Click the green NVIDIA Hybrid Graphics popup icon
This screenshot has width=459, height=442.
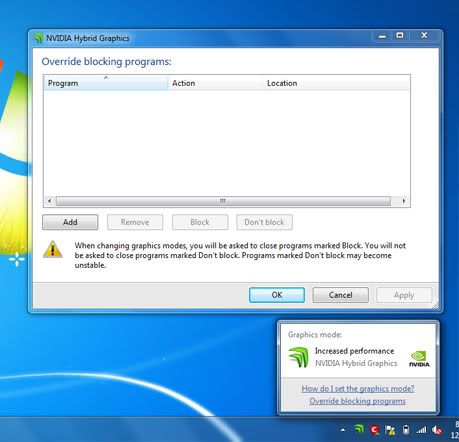click(299, 357)
